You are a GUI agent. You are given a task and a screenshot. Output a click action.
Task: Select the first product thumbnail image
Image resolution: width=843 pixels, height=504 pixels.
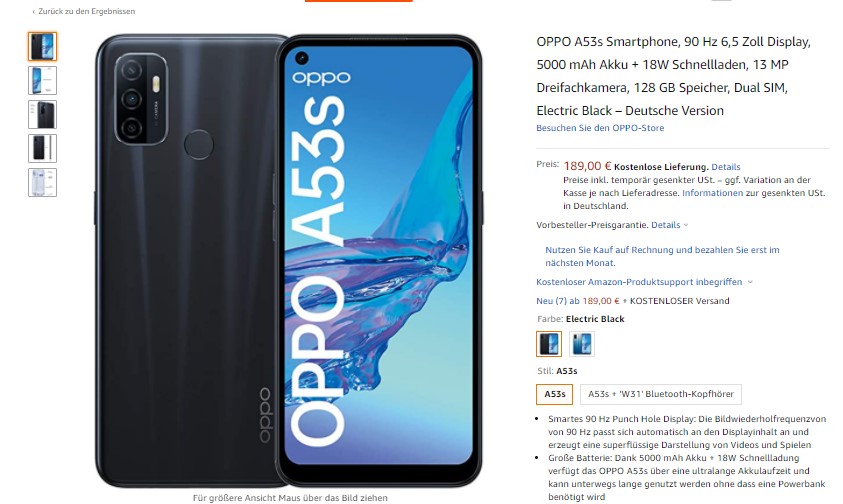pos(42,46)
